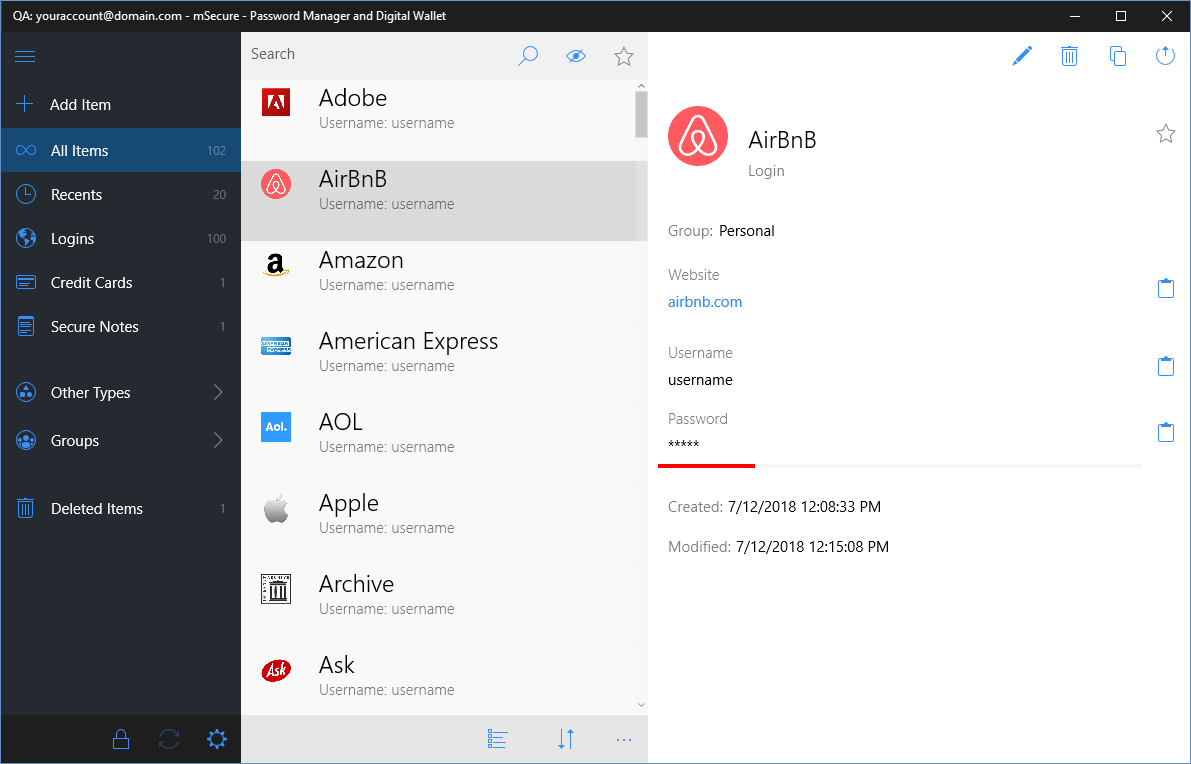Image resolution: width=1191 pixels, height=764 pixels.
Task: Click the item list scrollbar thumb
Action: 641,115
